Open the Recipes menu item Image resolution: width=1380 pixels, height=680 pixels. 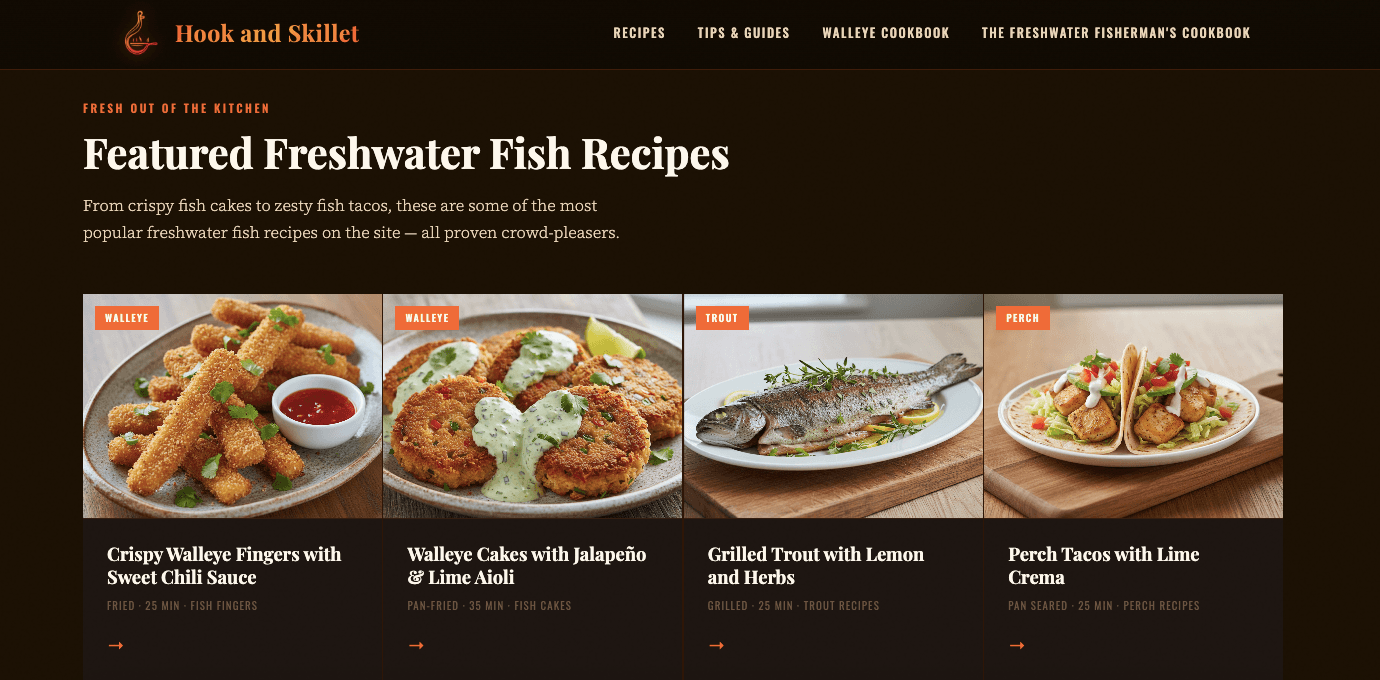coord(639,33)
